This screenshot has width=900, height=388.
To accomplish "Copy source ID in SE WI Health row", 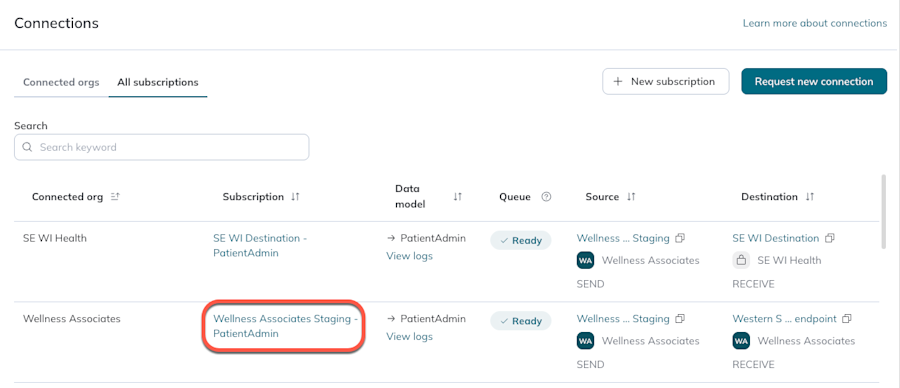I will pos(680,238).
